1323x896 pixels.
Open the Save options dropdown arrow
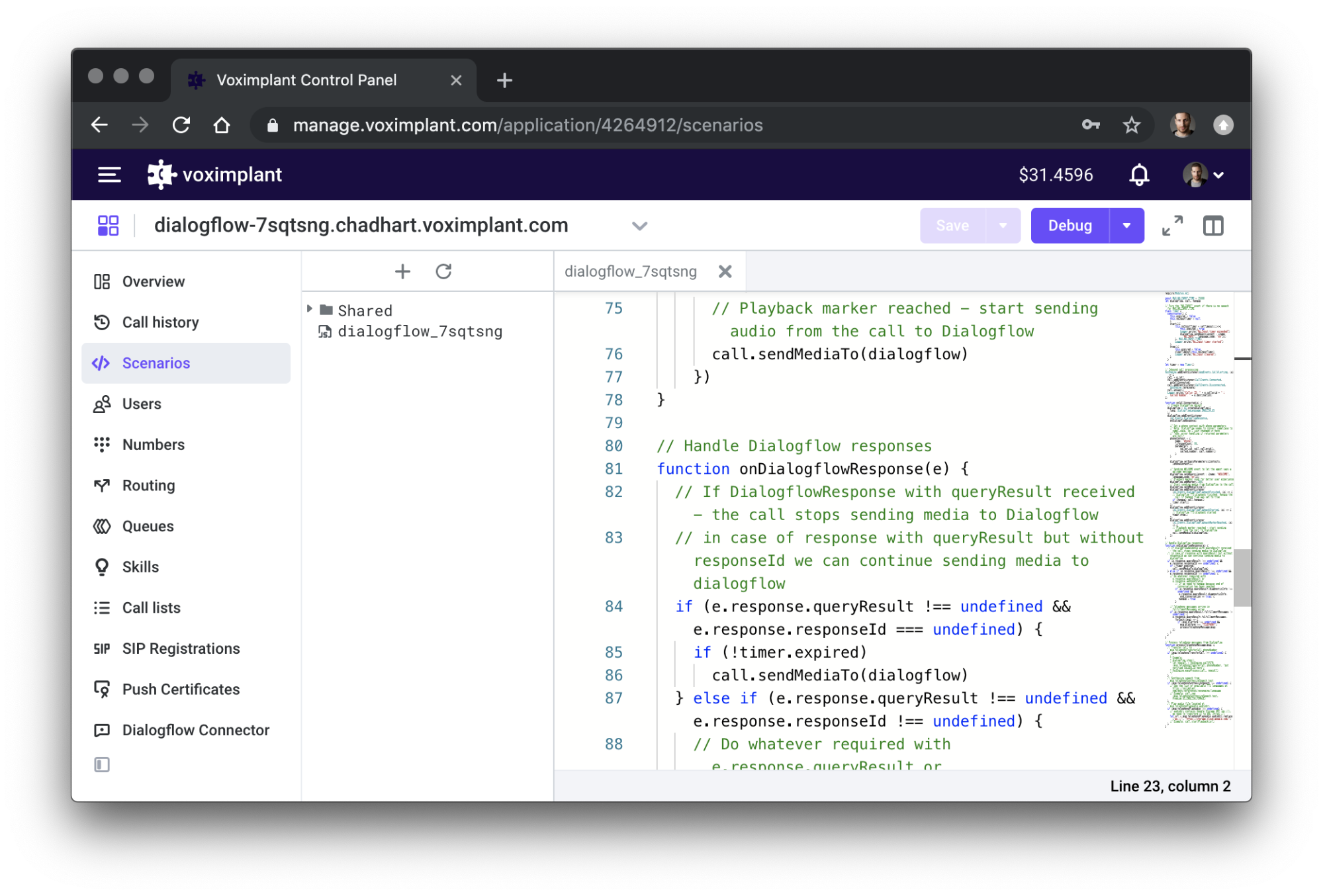(x=1003, y=226)
